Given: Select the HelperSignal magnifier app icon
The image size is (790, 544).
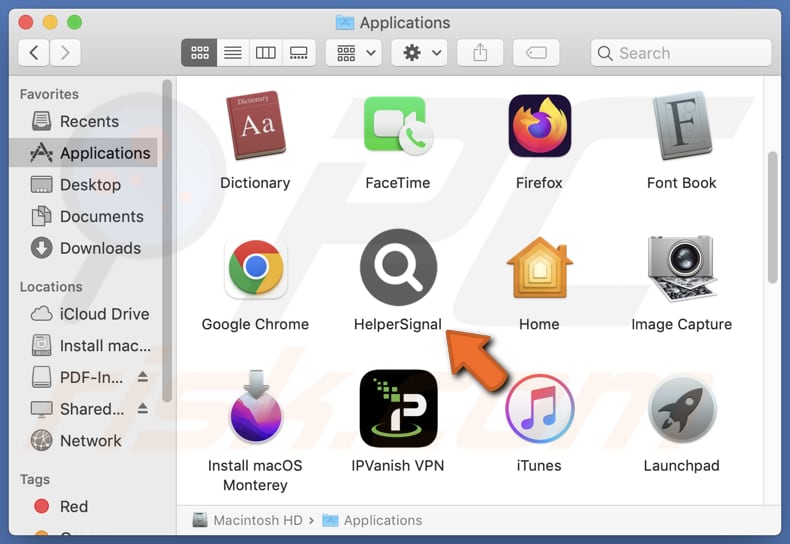Looking at the screenshot, I should [x=398, y=267].
